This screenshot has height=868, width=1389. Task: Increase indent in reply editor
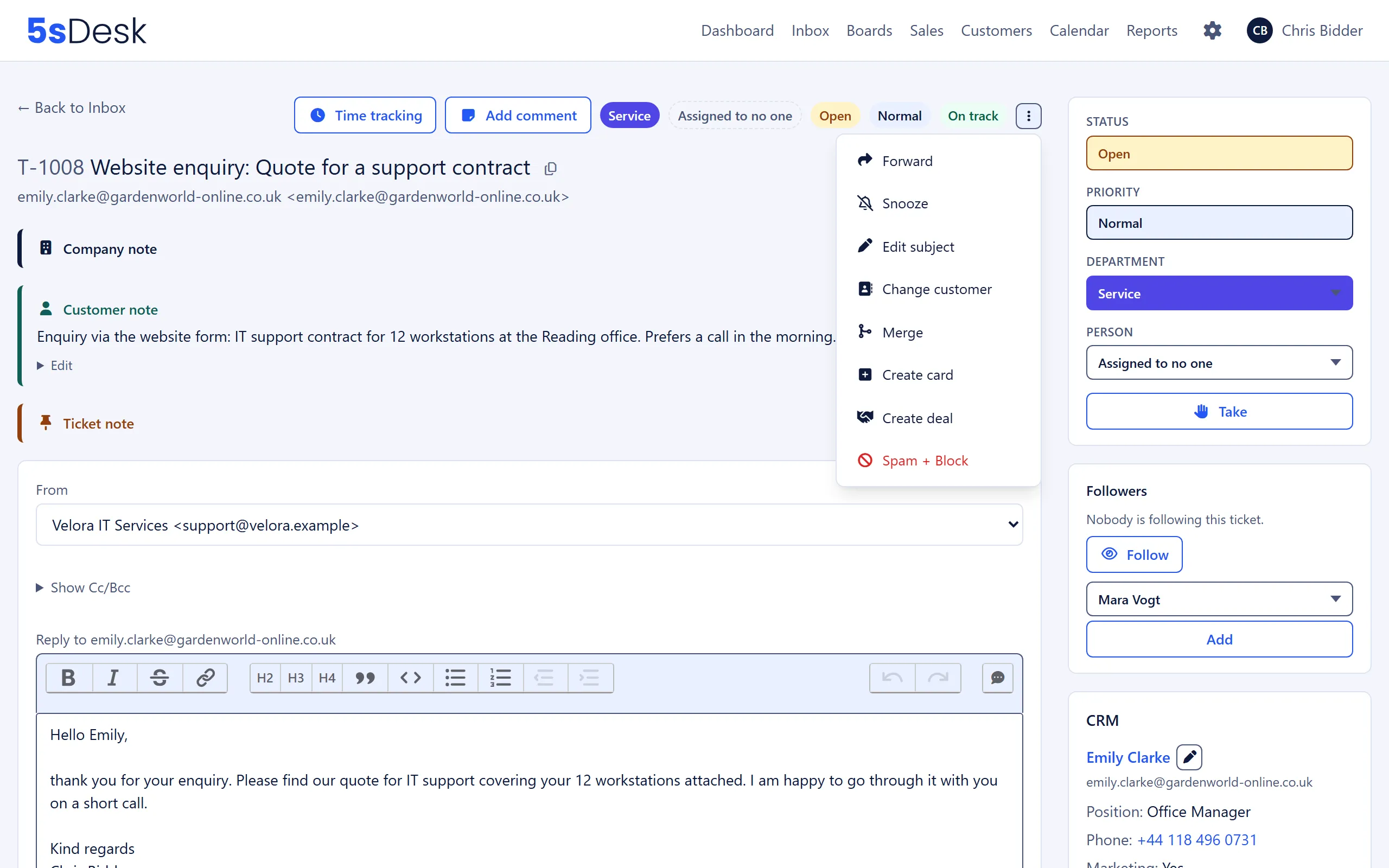[x=591, y=678]
